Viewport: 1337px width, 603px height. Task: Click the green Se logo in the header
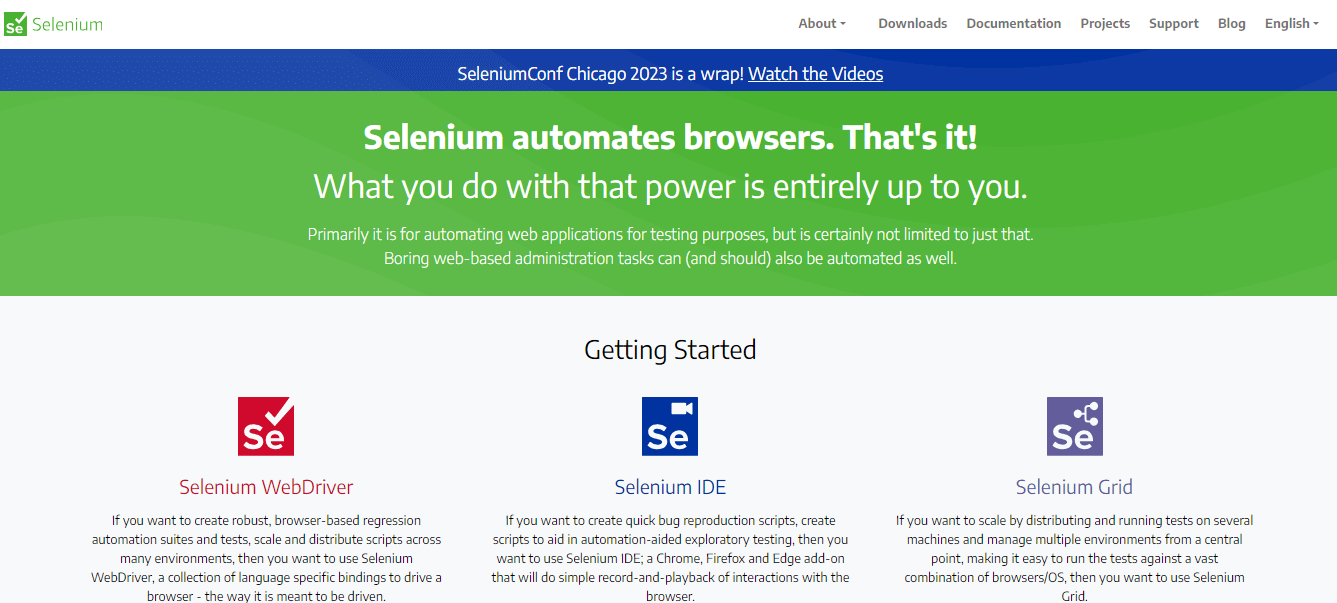coord(16,22)
